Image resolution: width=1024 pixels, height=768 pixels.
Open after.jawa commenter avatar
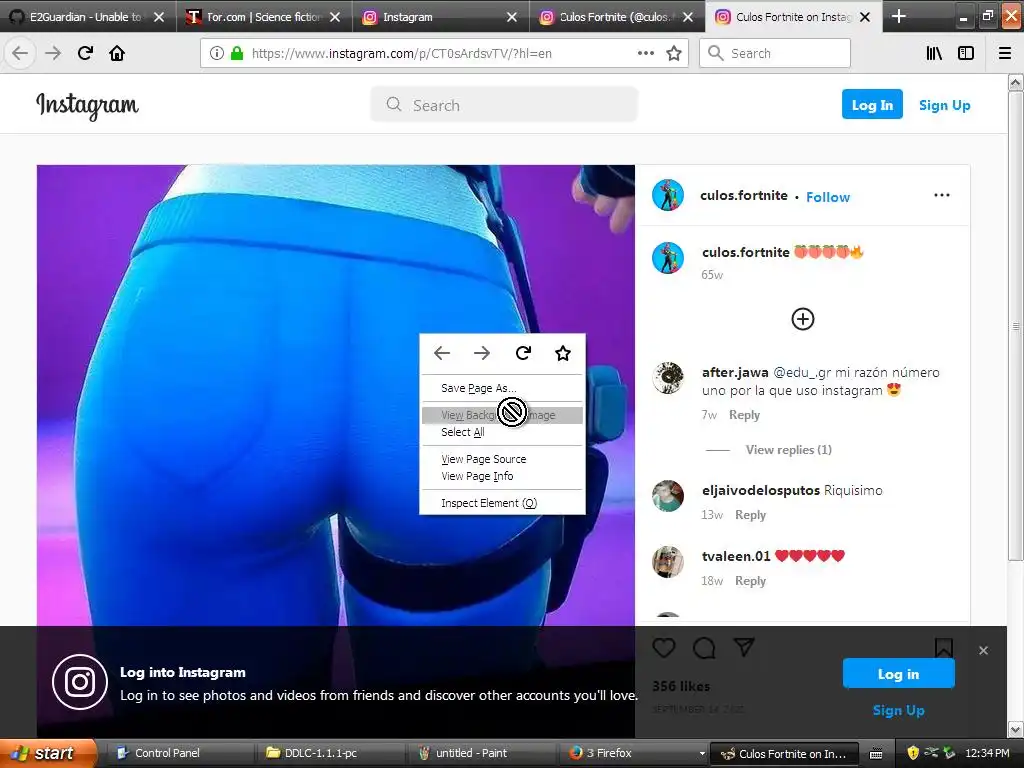tap(668, 378)
